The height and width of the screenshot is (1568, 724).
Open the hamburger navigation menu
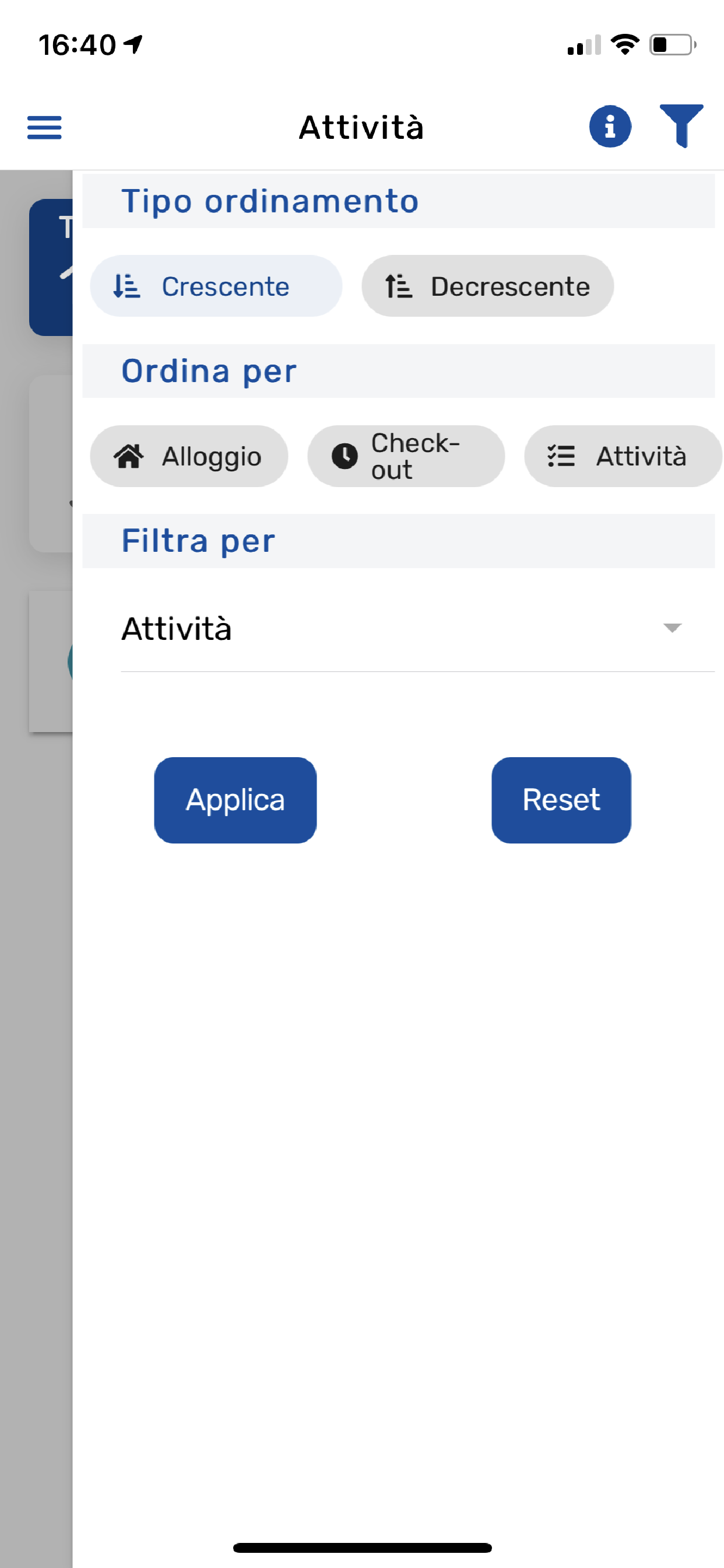point(44,127)
